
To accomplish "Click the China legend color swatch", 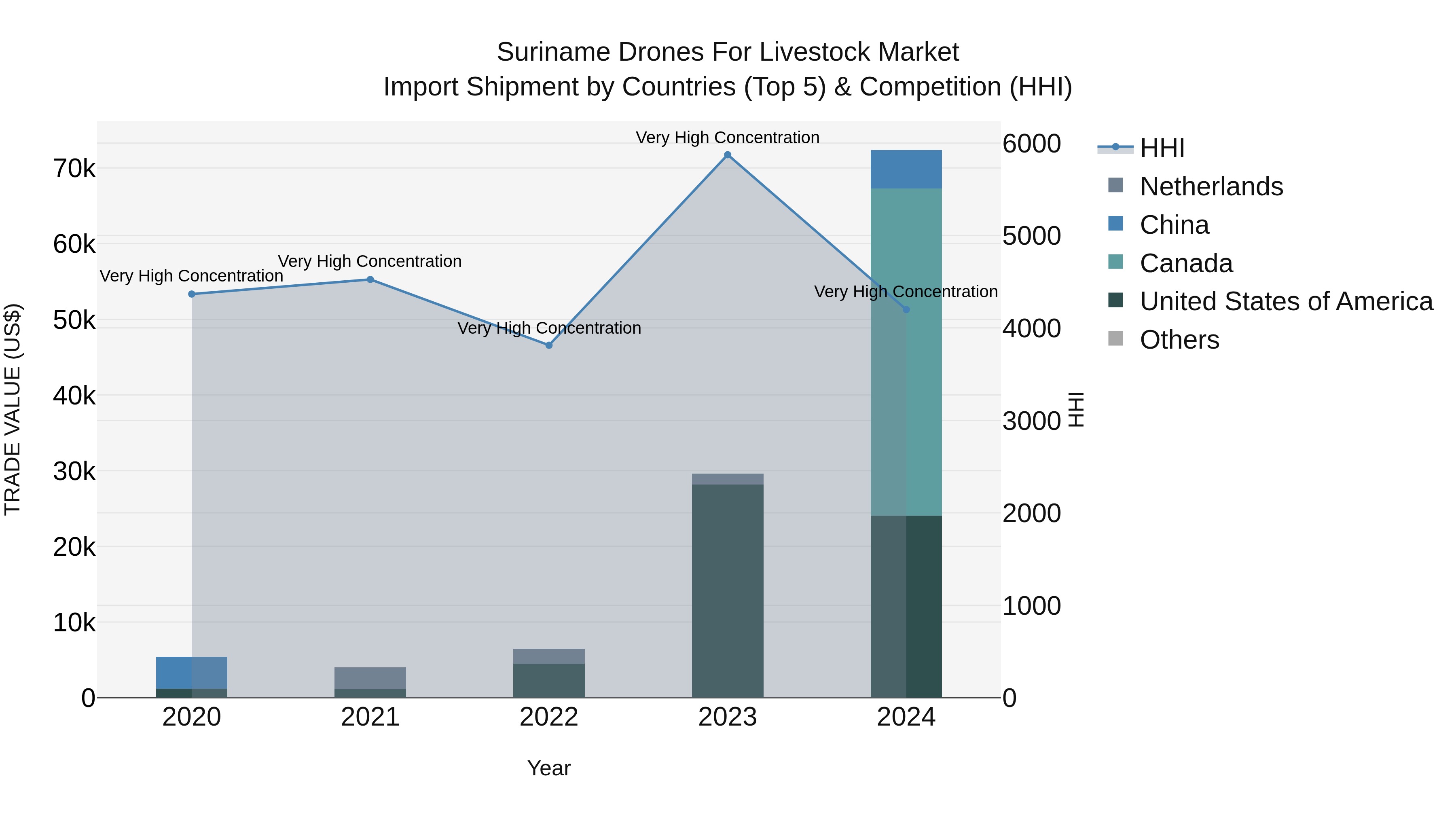I will pos(1116,224).
